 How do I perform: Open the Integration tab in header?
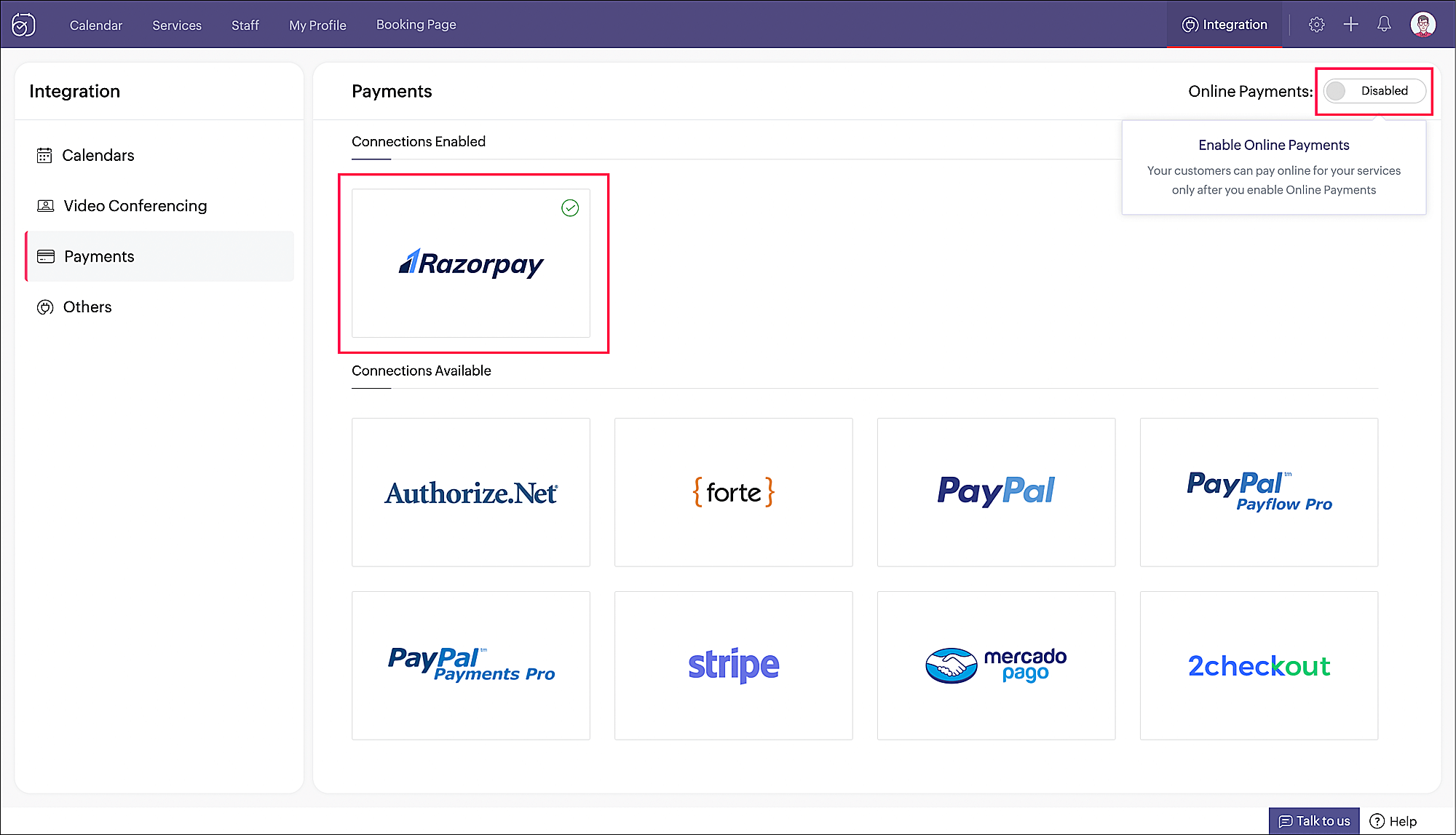point(1224,25)
